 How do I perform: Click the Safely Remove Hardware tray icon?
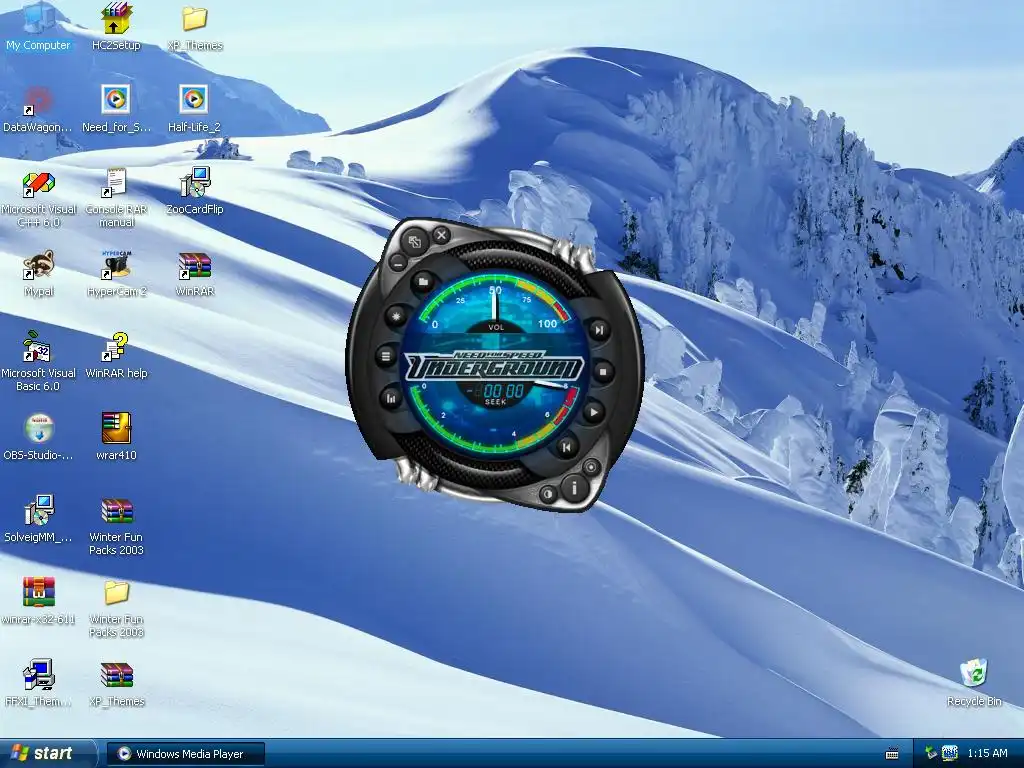[x=931, y=753]
